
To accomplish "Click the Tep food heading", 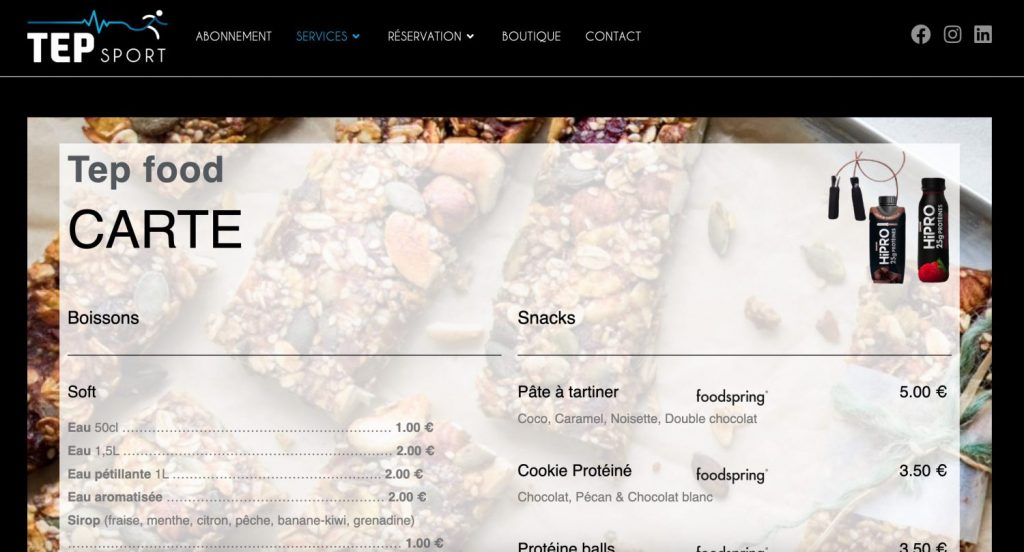I will click(146, 170).
